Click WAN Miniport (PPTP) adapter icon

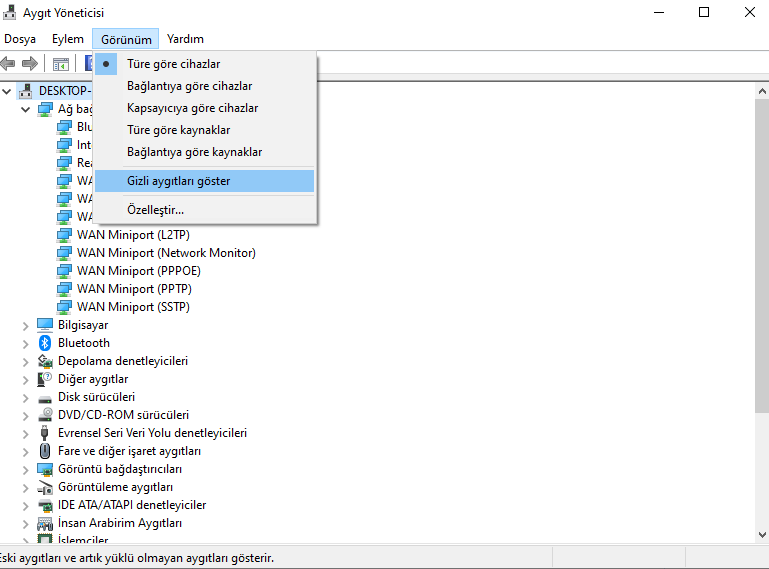point(64,289)
